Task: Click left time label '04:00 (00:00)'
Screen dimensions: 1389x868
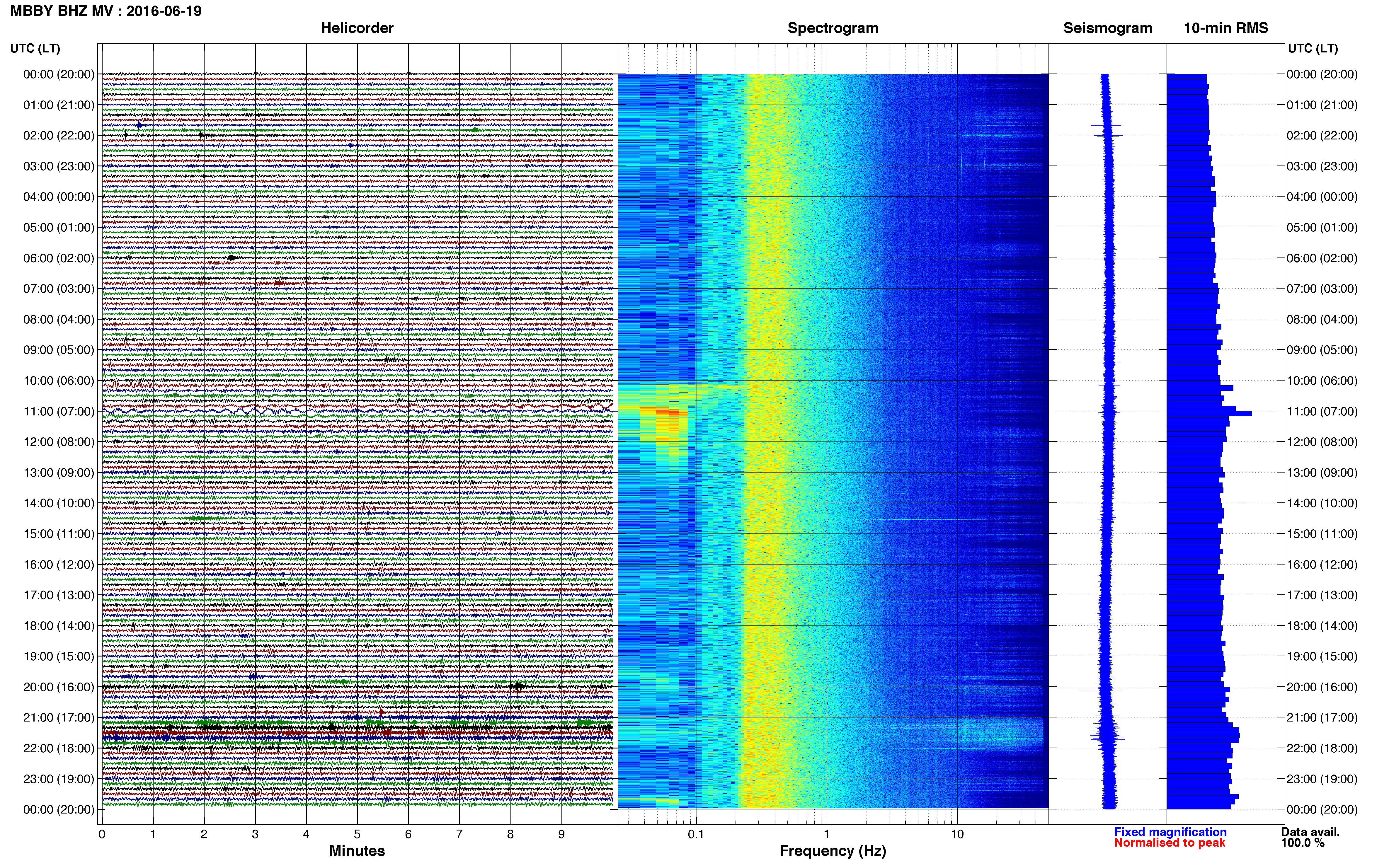Action: coord(59,197)
